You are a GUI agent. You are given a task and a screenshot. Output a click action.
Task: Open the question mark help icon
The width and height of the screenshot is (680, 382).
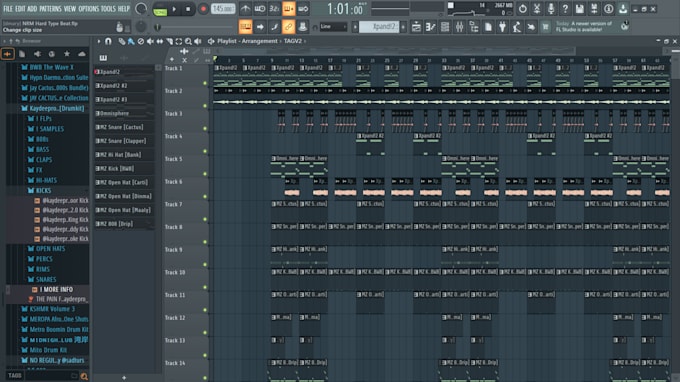tap(565, 9)
